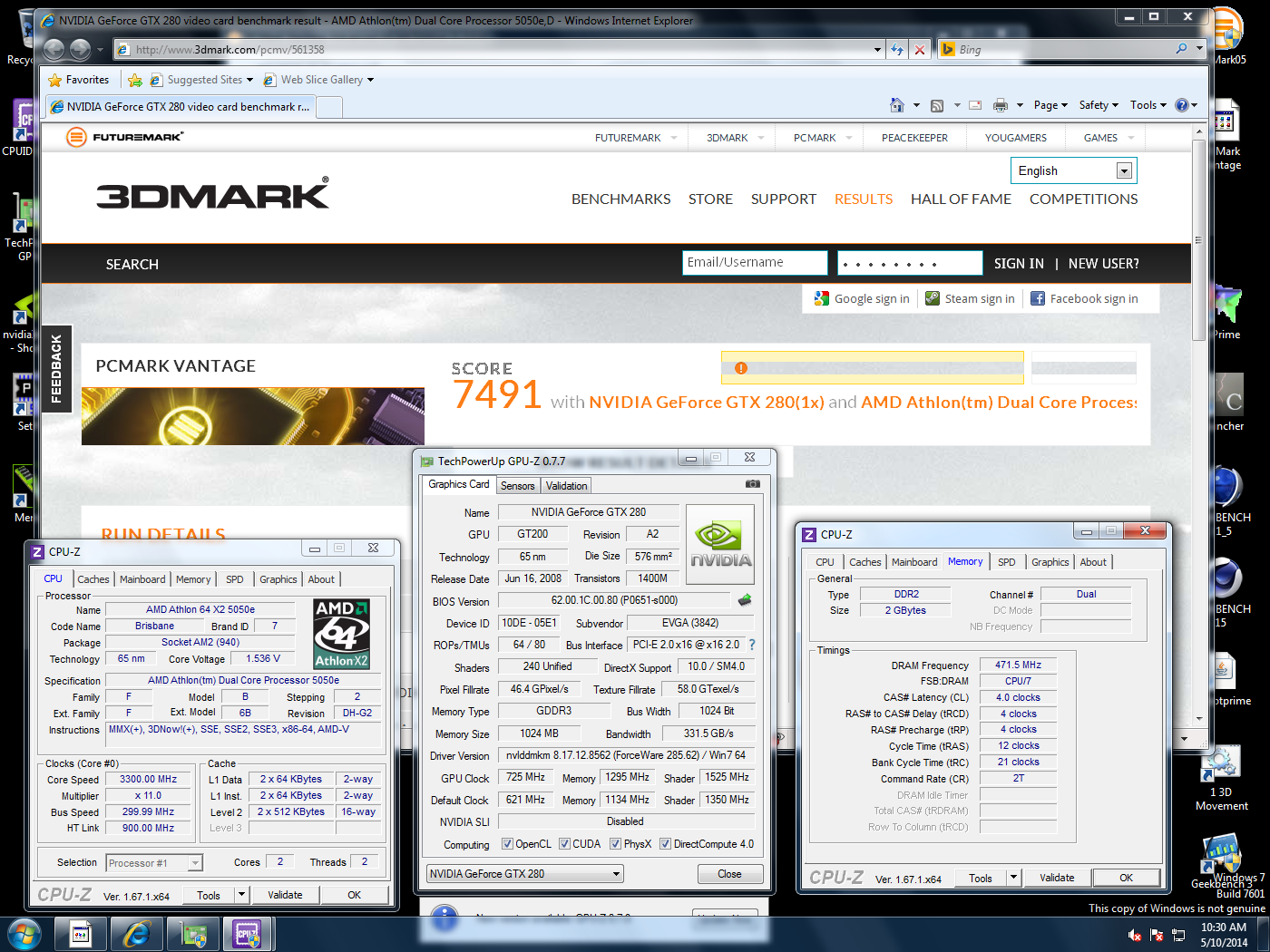Screen dimensions: 1270x952
Task: Click the Print icon in IE toolbar
Action: pos(1001,105)
